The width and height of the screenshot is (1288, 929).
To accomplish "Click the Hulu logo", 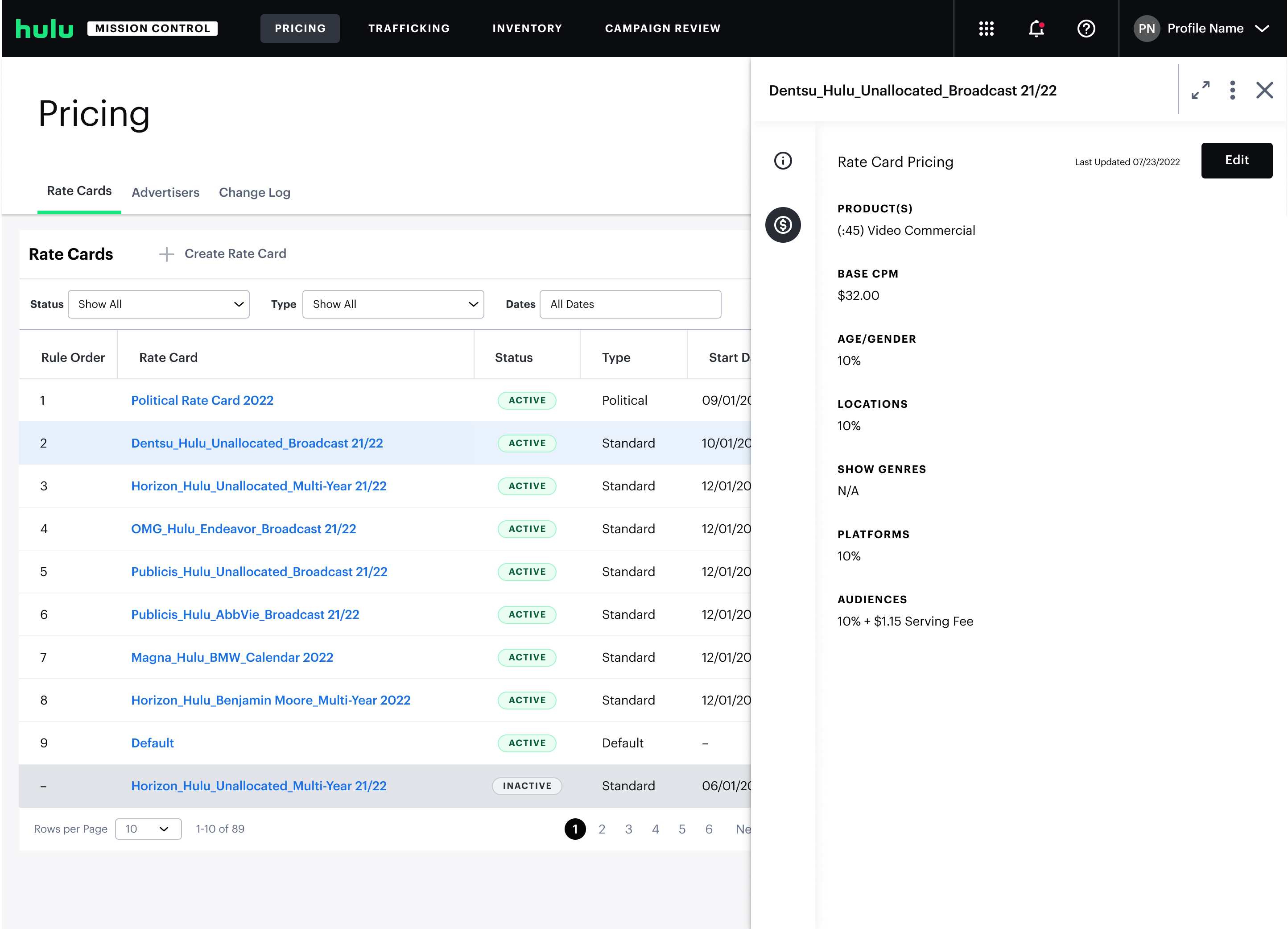I will coord(44,29).
